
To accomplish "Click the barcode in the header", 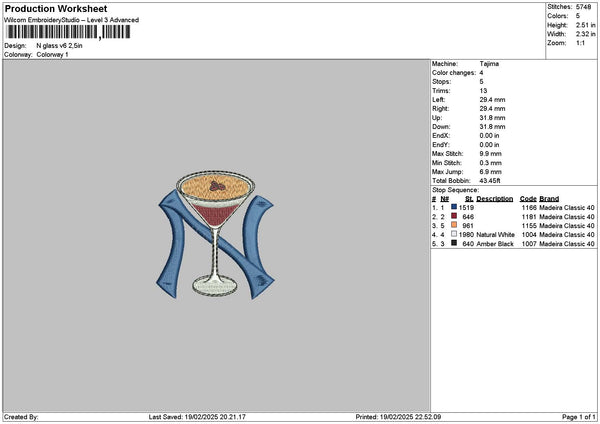I will [68, 32].
